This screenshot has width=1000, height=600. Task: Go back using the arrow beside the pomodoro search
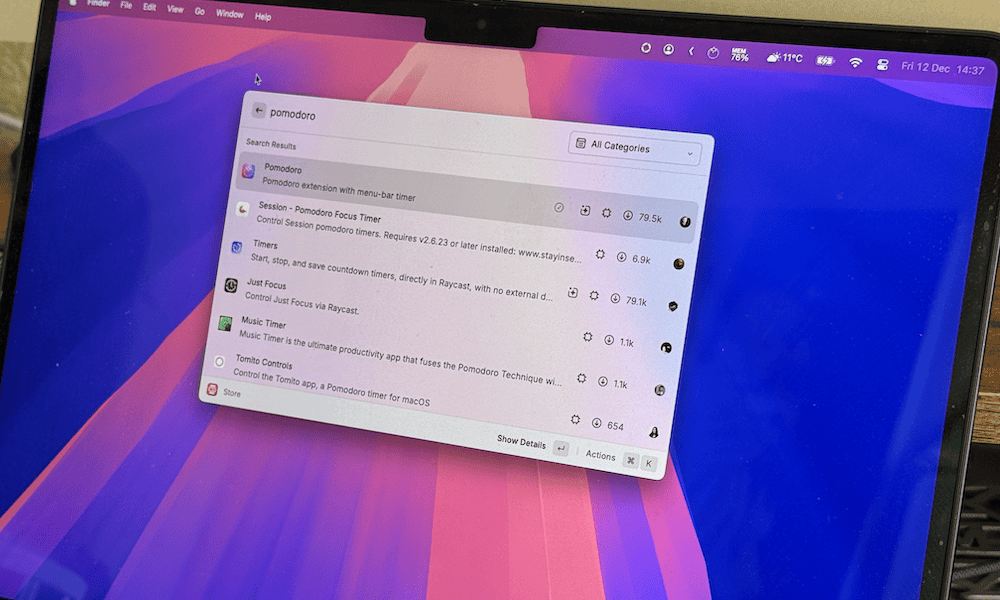coord(259,111)
